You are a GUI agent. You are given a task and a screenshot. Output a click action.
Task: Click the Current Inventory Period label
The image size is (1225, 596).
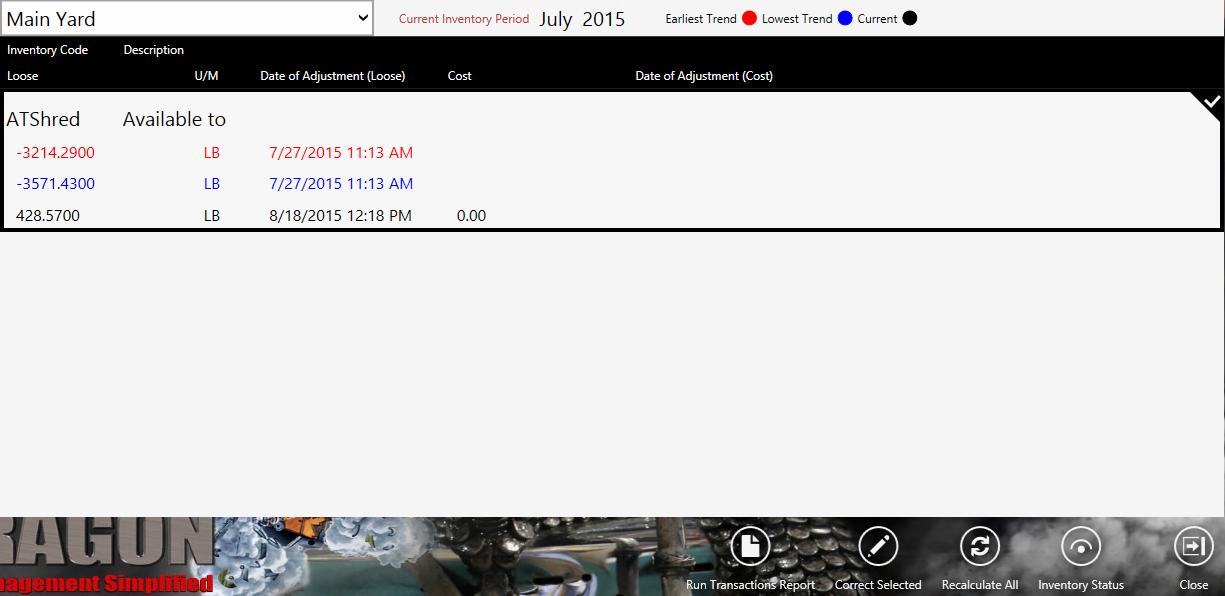coord(464,19)
